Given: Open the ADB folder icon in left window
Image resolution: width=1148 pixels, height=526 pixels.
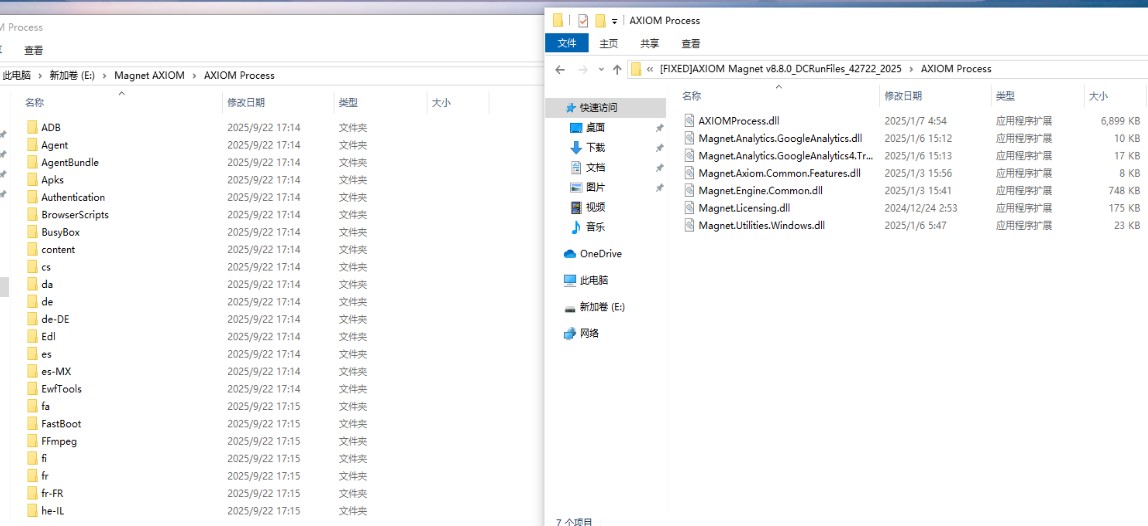Looking at the screenshot, I should point(31,127).
